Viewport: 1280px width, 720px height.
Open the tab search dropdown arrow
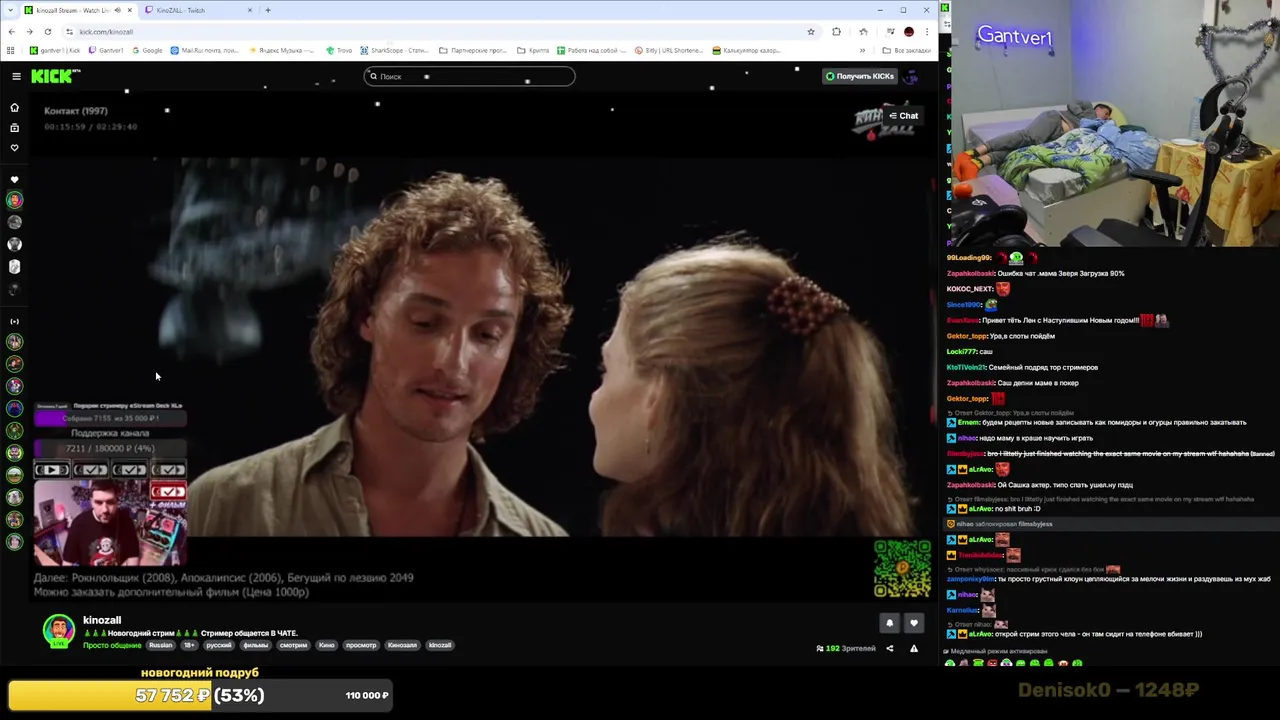(11, 10)
